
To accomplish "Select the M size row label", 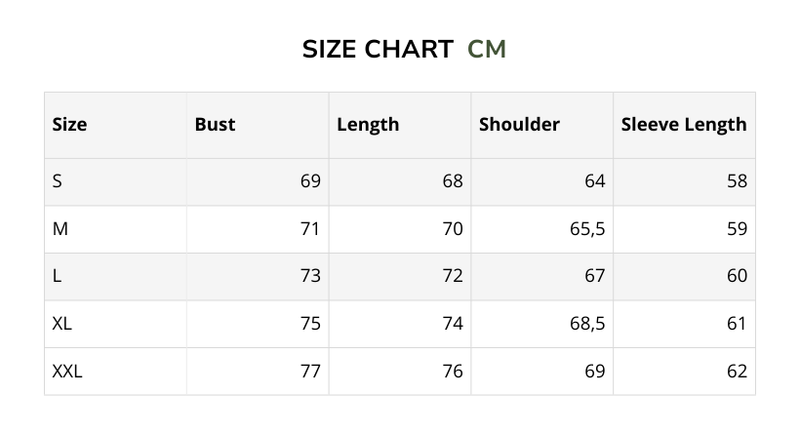I will (60, 229).
